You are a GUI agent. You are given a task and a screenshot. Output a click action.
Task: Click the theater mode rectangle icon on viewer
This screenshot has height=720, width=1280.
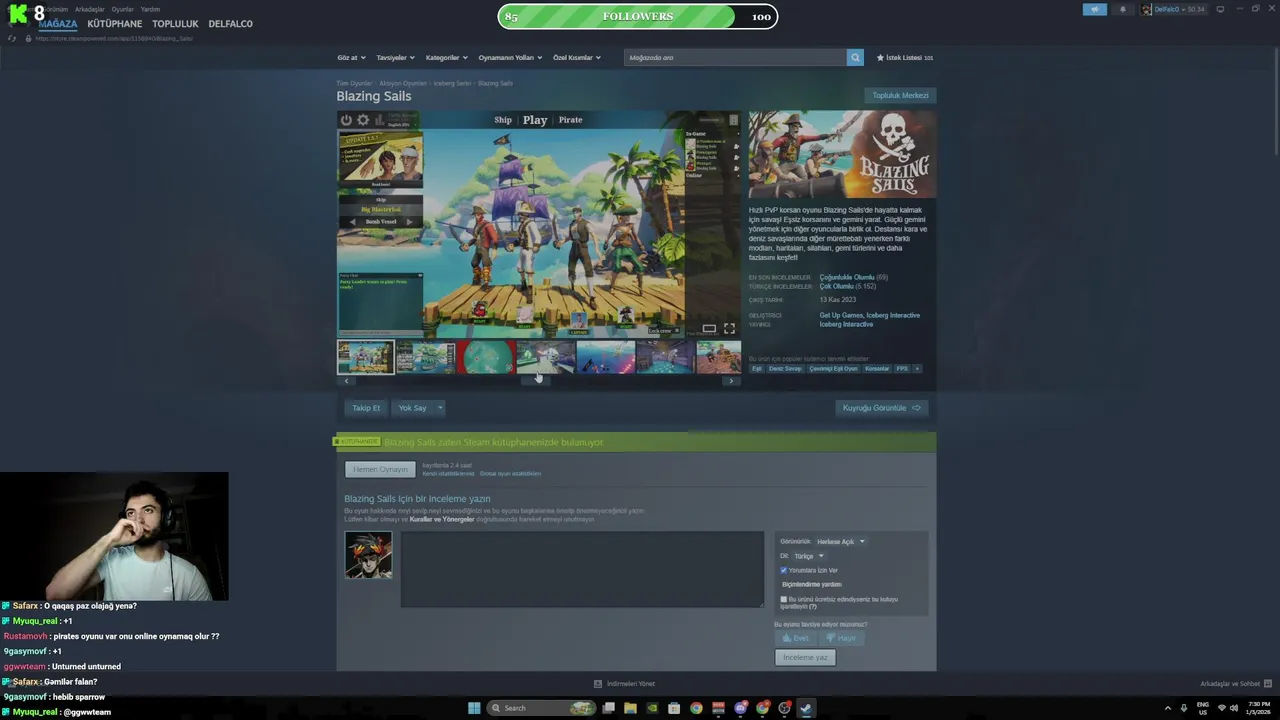[709, 328]
